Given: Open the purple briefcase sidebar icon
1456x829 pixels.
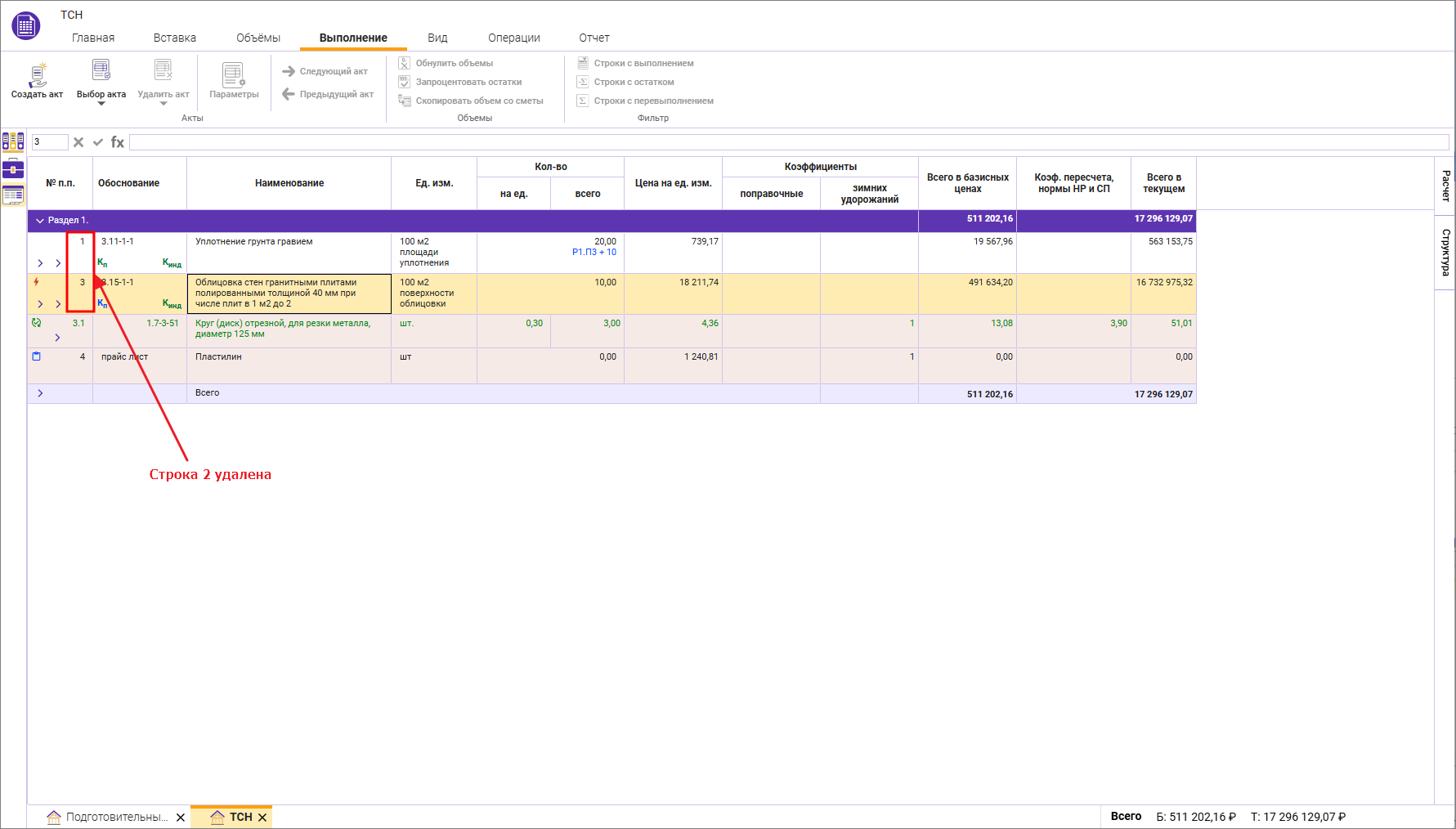Looking at the screenshot, I should (x=13, y=168).
